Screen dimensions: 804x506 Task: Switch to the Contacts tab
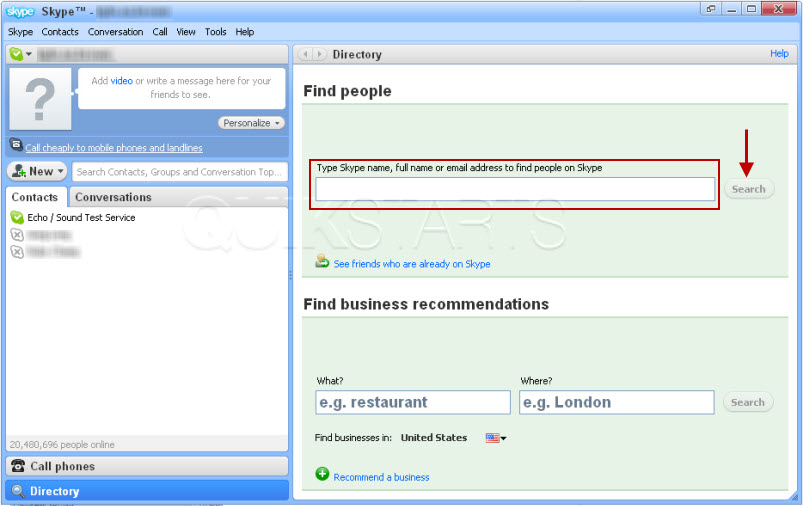(35, 197)
